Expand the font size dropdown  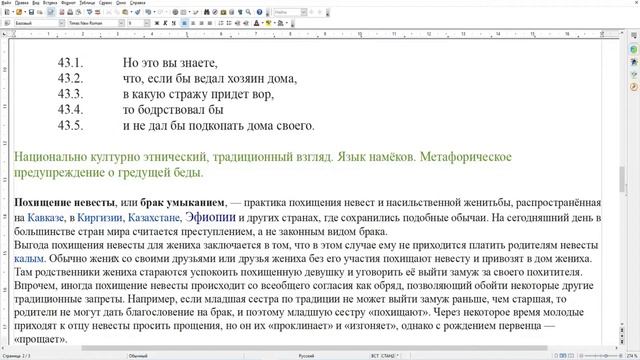[x=147, y=23]
